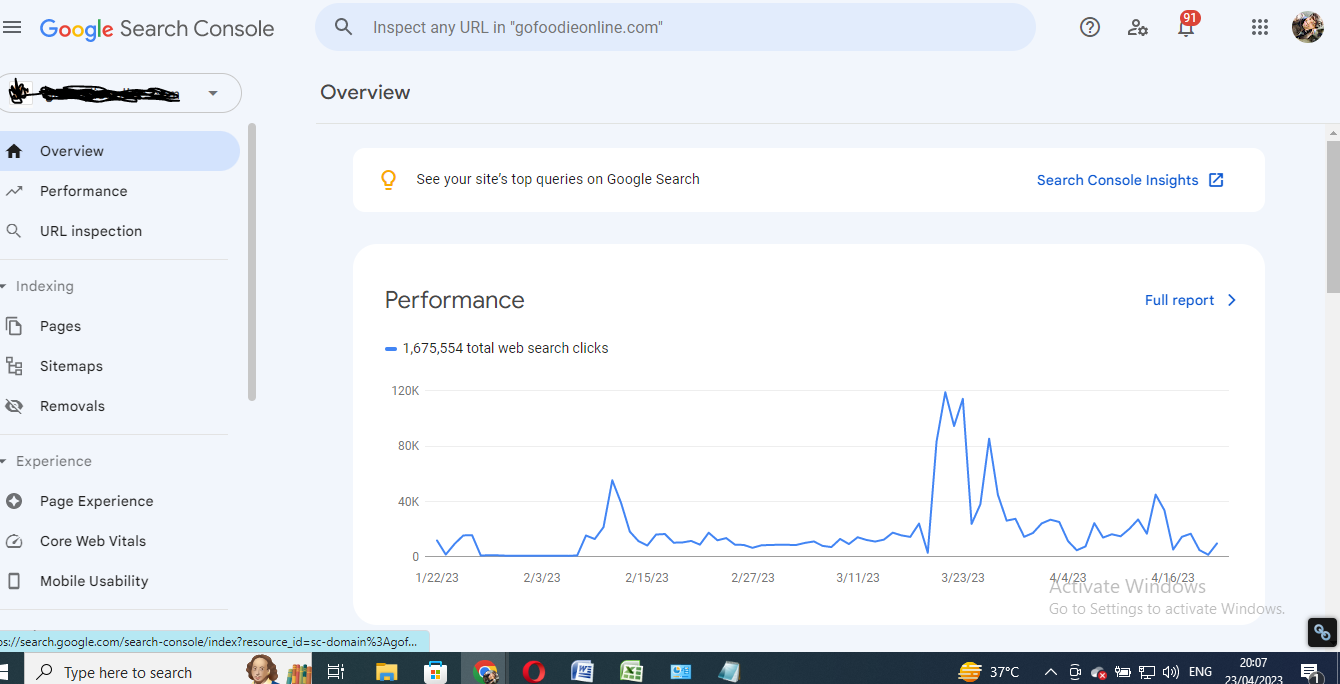Expand the property selector dropdown

(212, 92)
